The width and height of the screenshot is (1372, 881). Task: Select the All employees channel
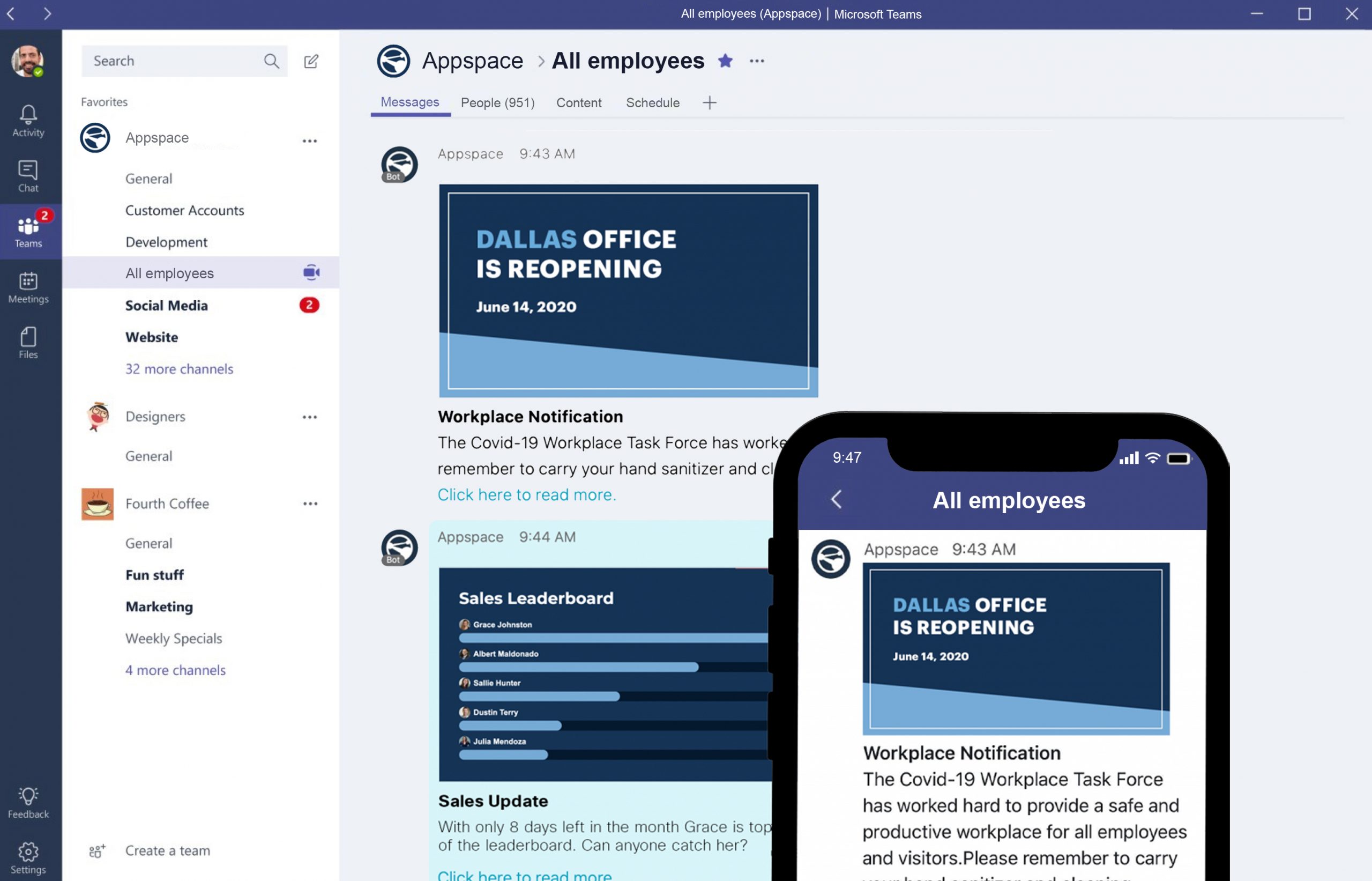(200, 272)
